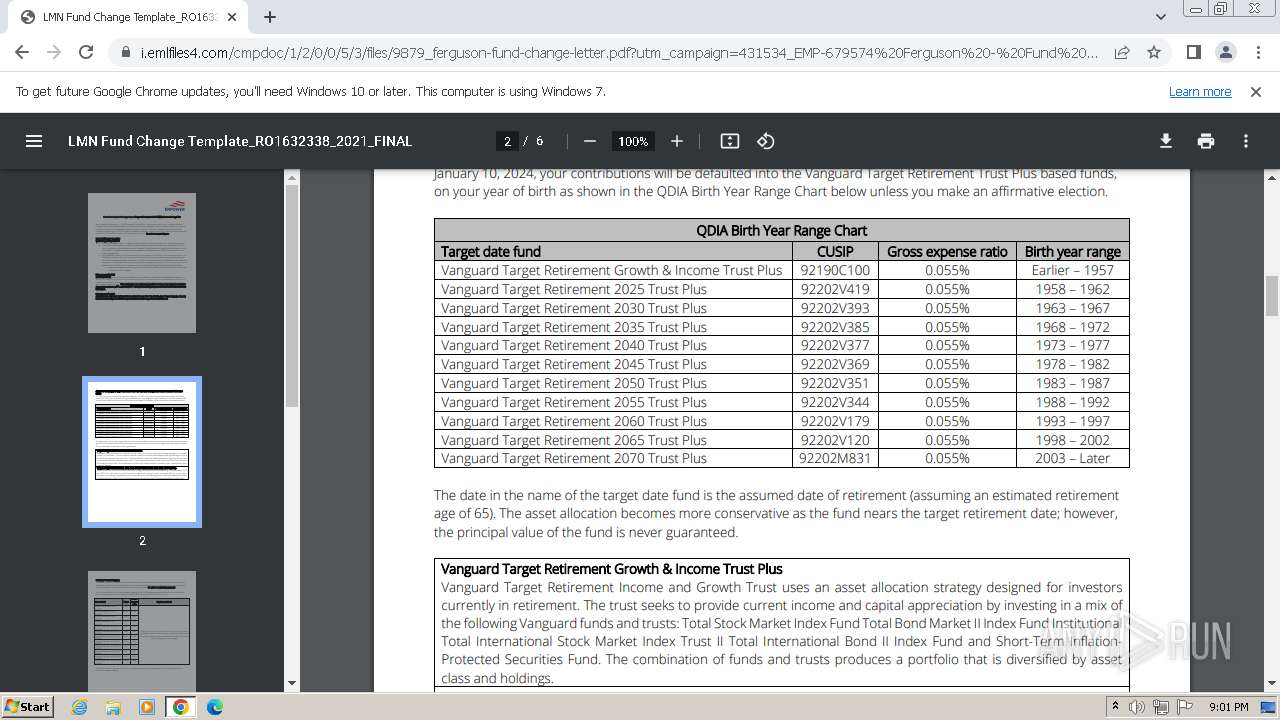Open the Chrome profile avatar
The height and width of the screenshot is (720, 1280).
point(1225,52)
